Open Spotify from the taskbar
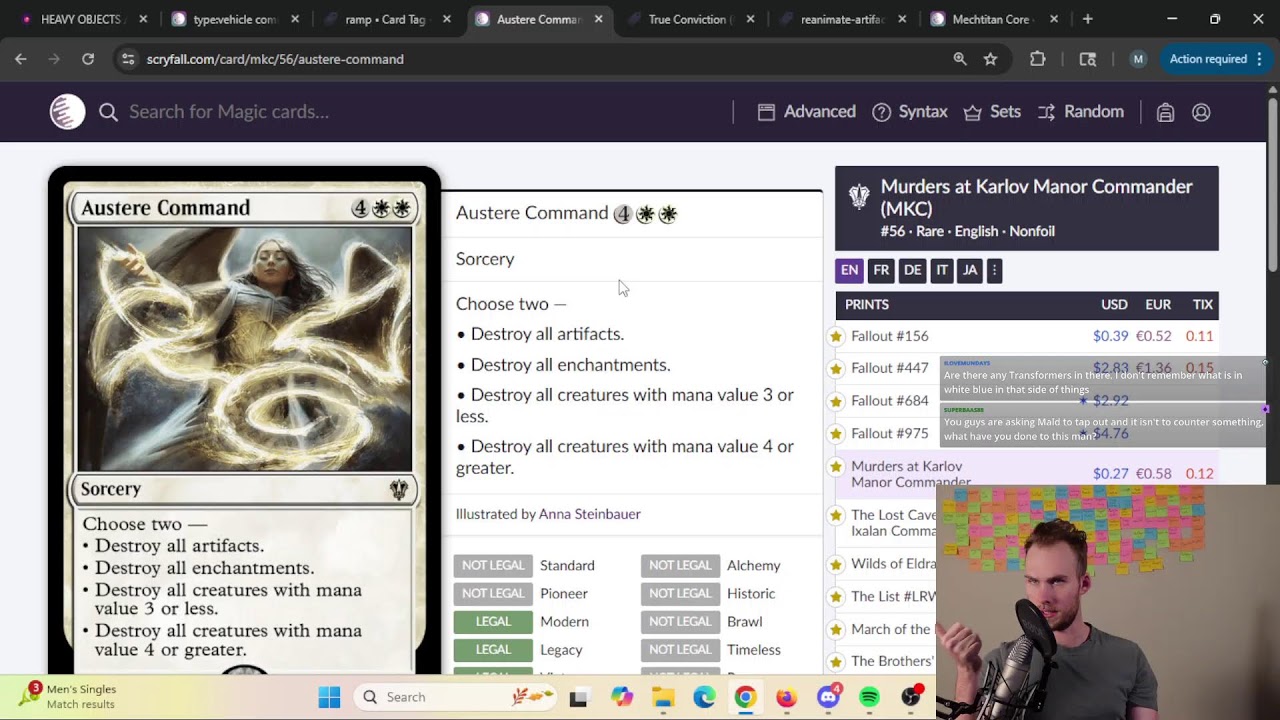 tap(869, 697)
